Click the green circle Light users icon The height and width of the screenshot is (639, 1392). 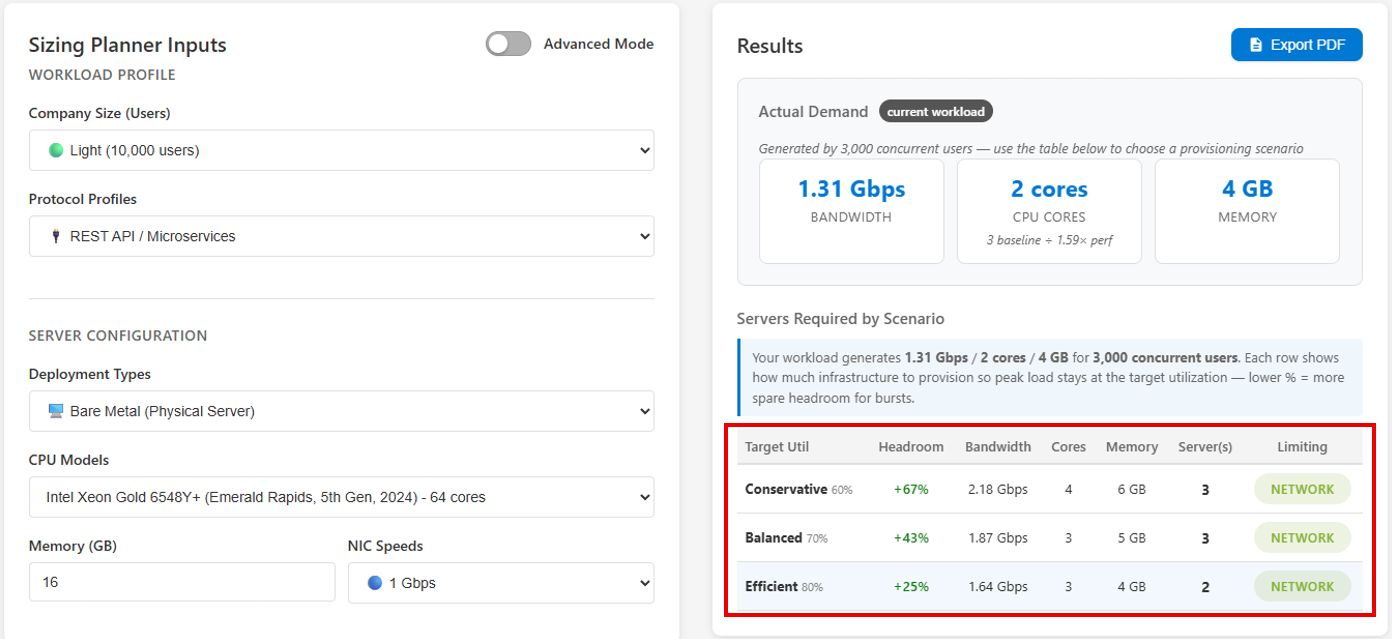point(56,151)
